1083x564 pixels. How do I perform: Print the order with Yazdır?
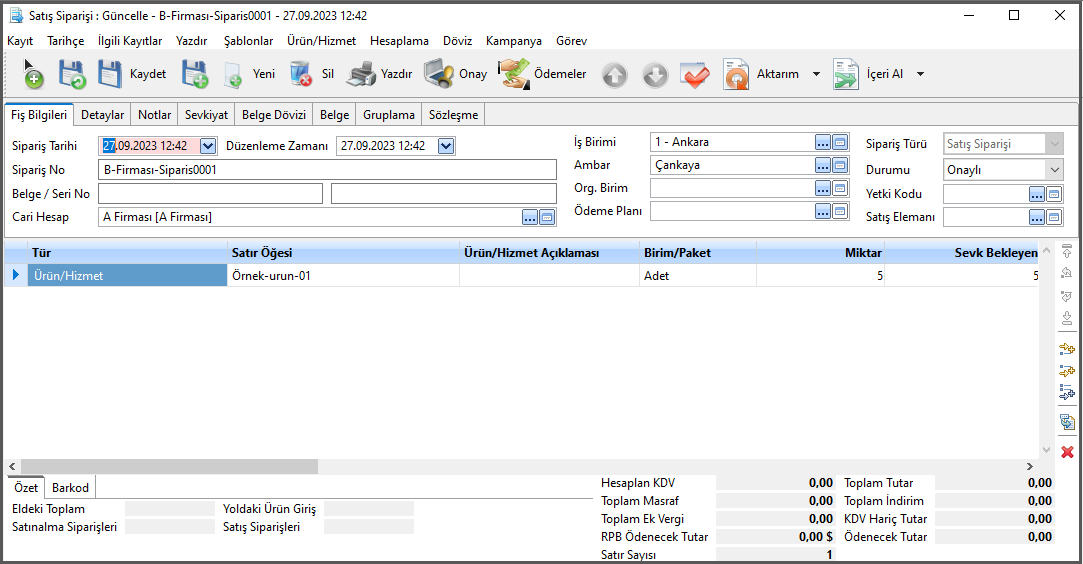click(x=380, y=74)
